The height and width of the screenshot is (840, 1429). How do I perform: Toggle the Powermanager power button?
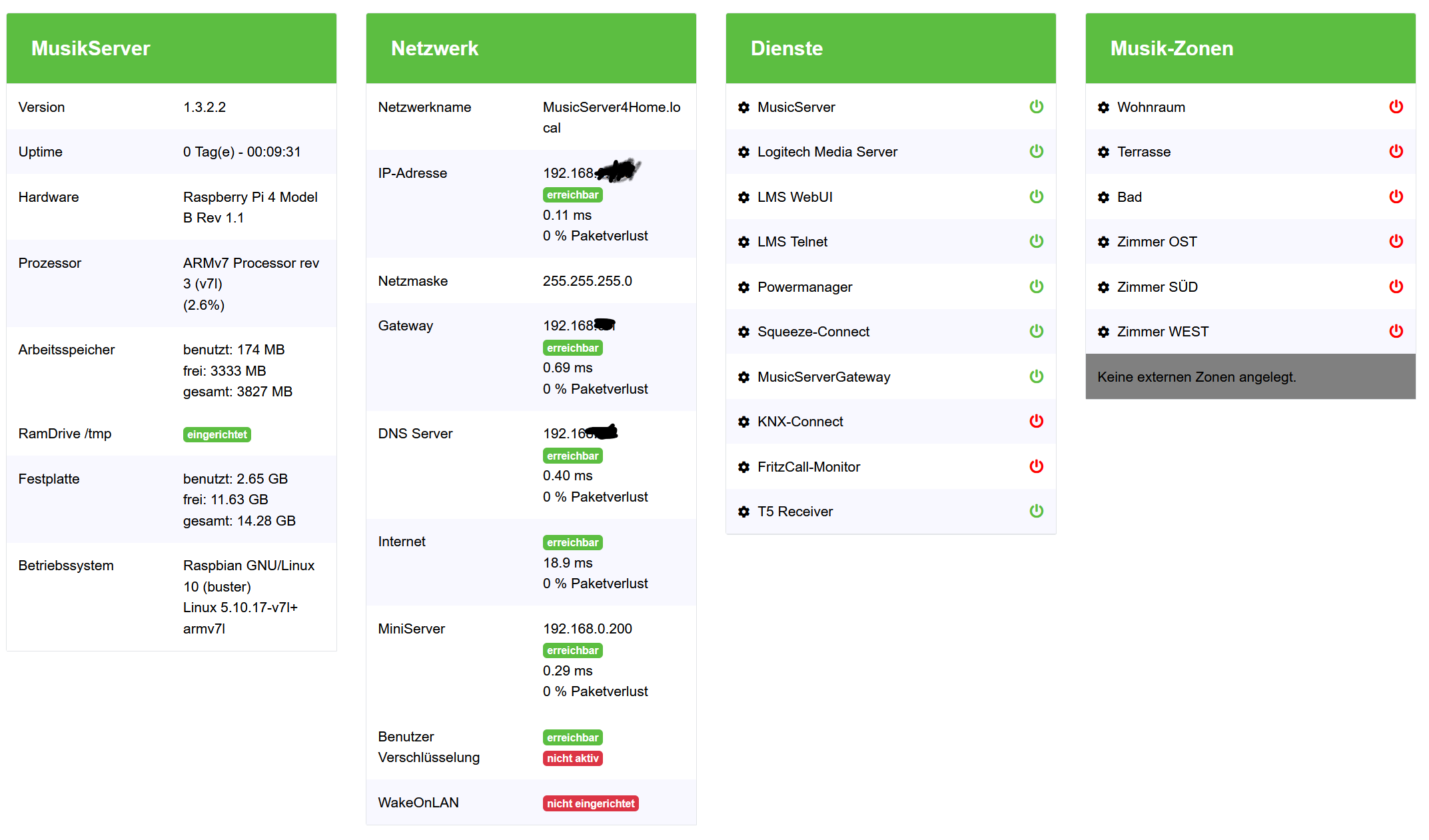[x=1036, y=286]
